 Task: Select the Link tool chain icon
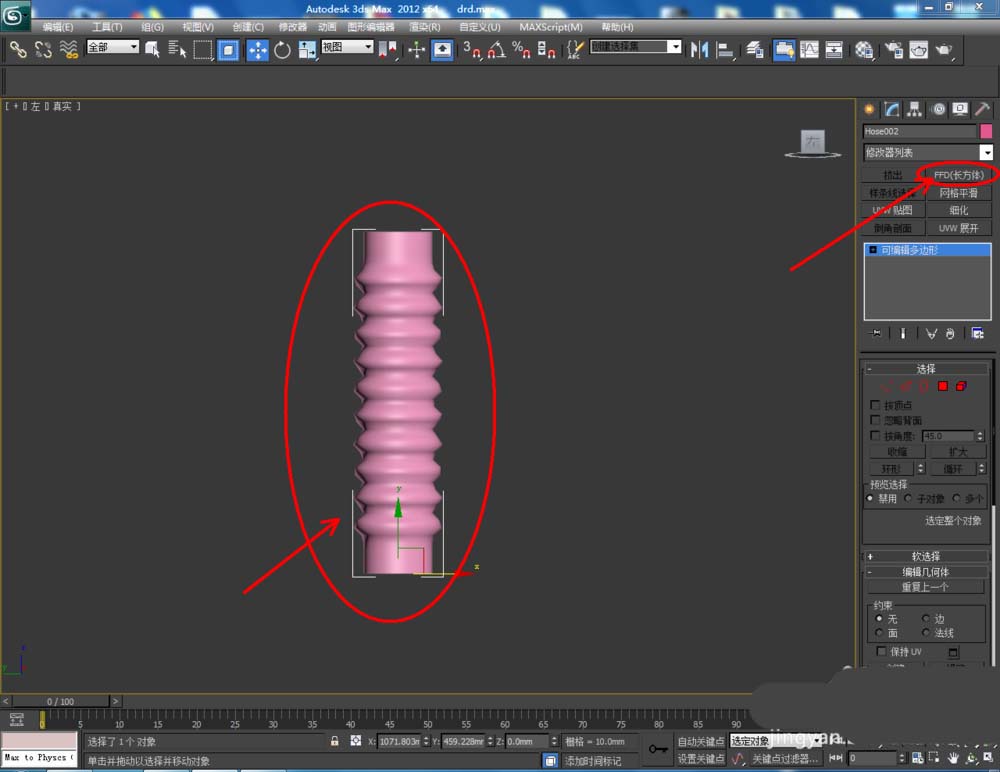coord(18,49)
